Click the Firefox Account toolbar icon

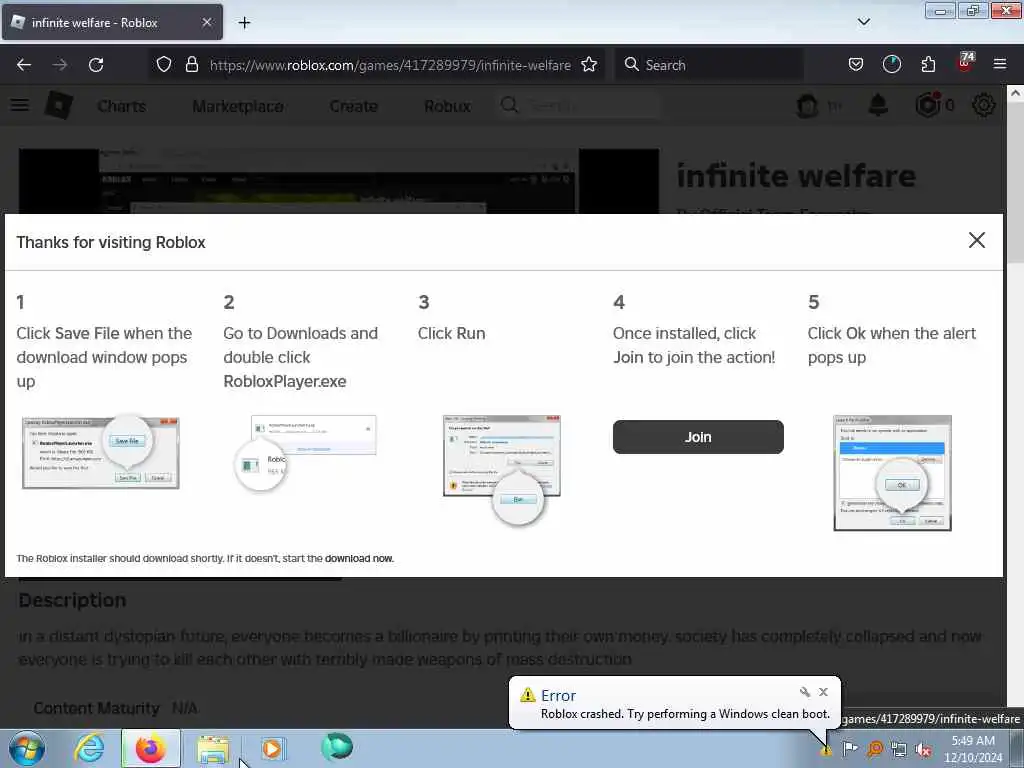pos(891,65)
